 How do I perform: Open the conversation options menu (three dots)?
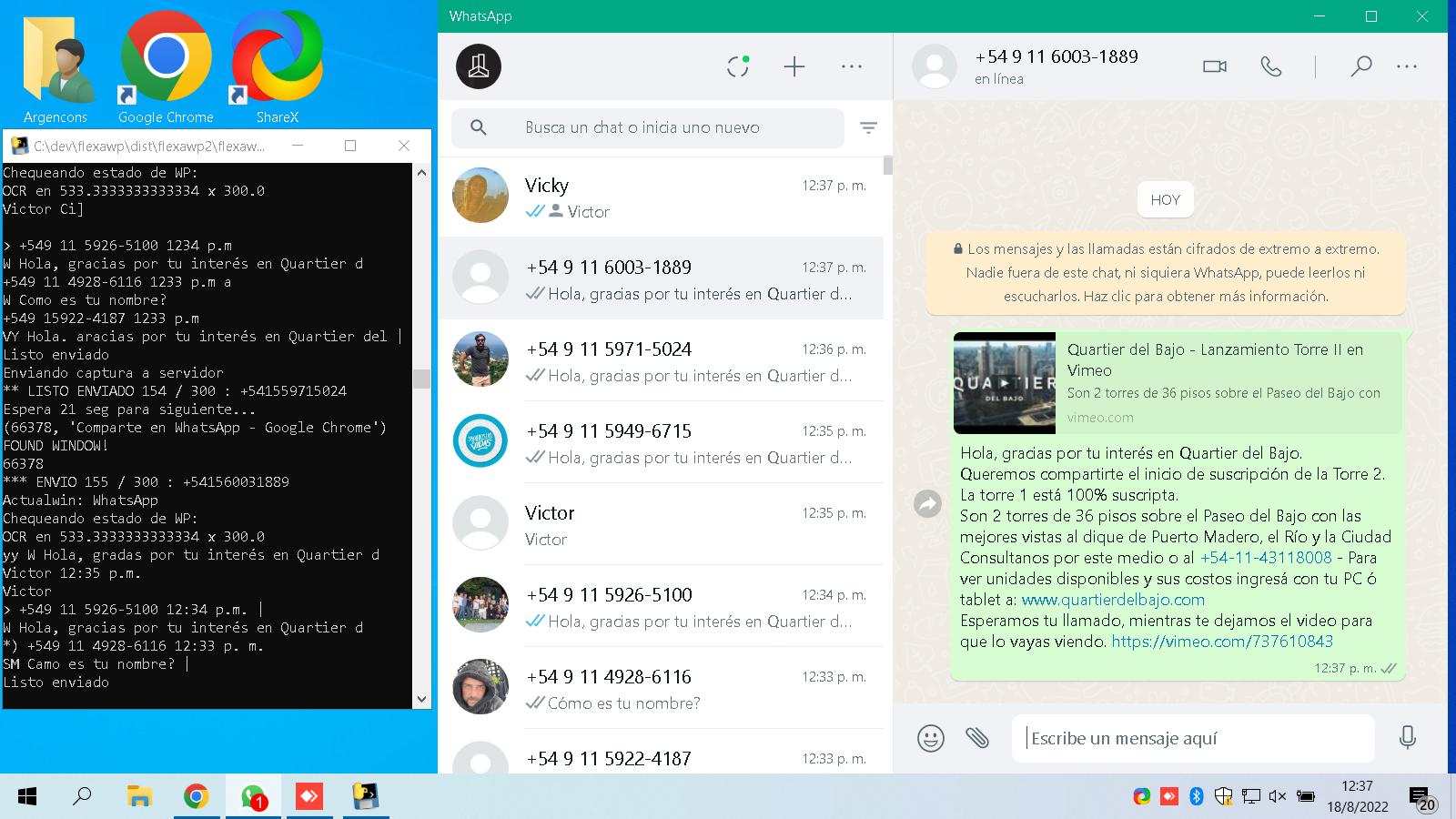click(1407, 66)
